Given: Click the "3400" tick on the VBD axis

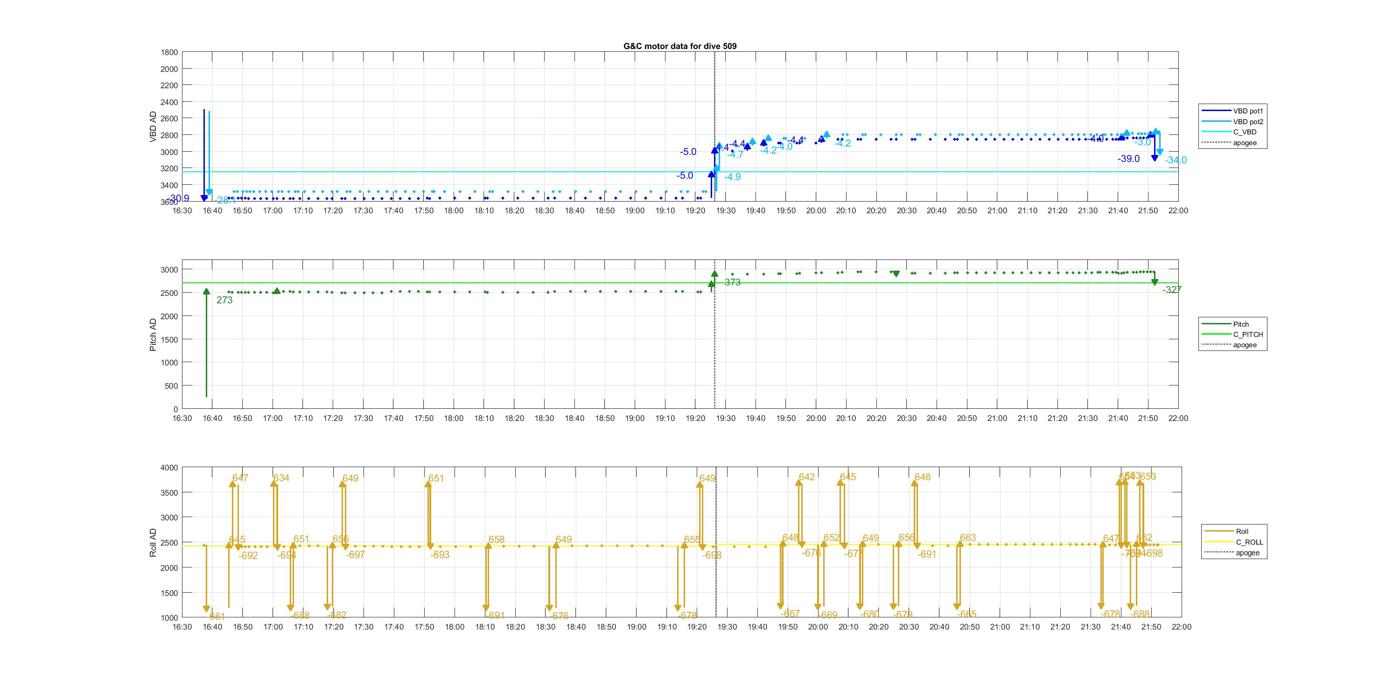Looking at the screenshot, I should click(170, 185).
